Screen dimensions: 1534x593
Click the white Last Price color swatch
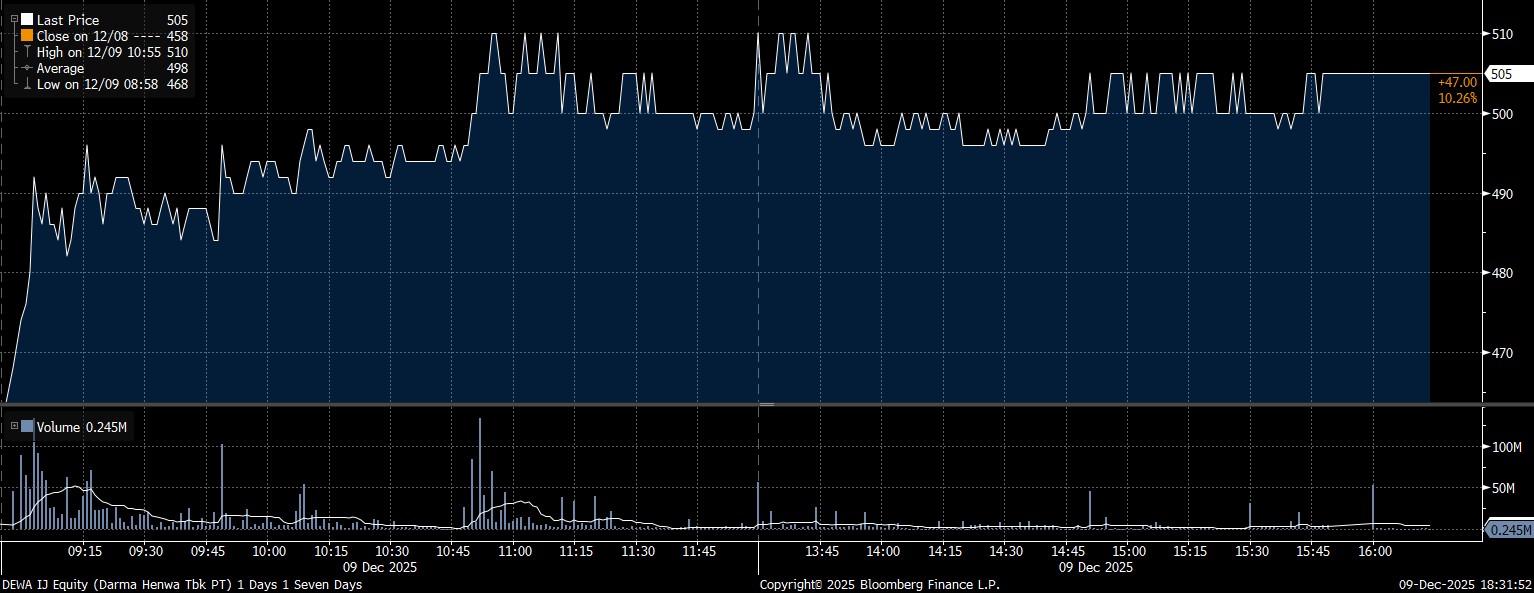point(27,19)
